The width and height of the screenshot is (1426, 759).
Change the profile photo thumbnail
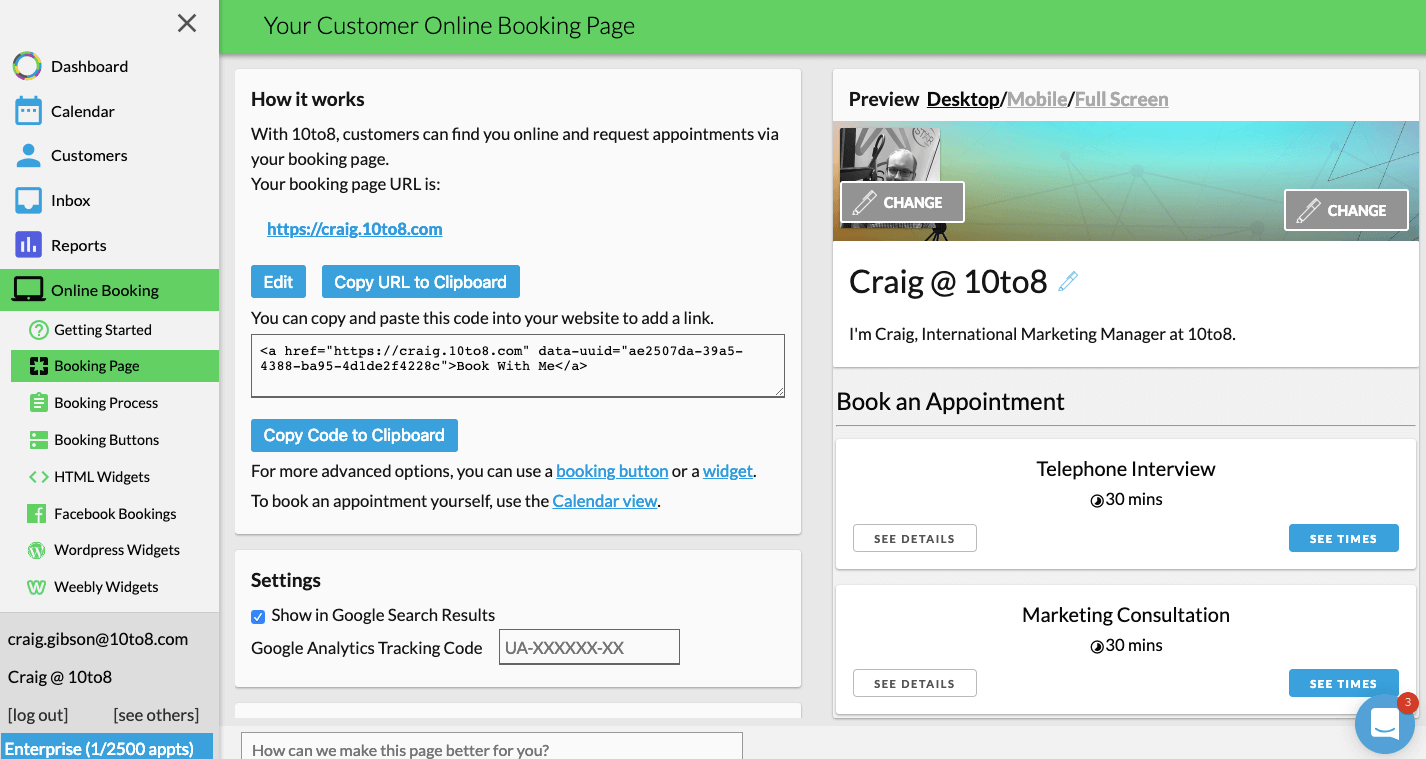902,202
